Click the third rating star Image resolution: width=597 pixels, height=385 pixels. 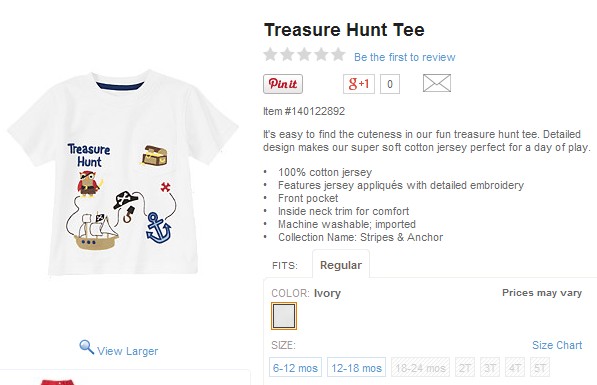(x=304, y=54)
